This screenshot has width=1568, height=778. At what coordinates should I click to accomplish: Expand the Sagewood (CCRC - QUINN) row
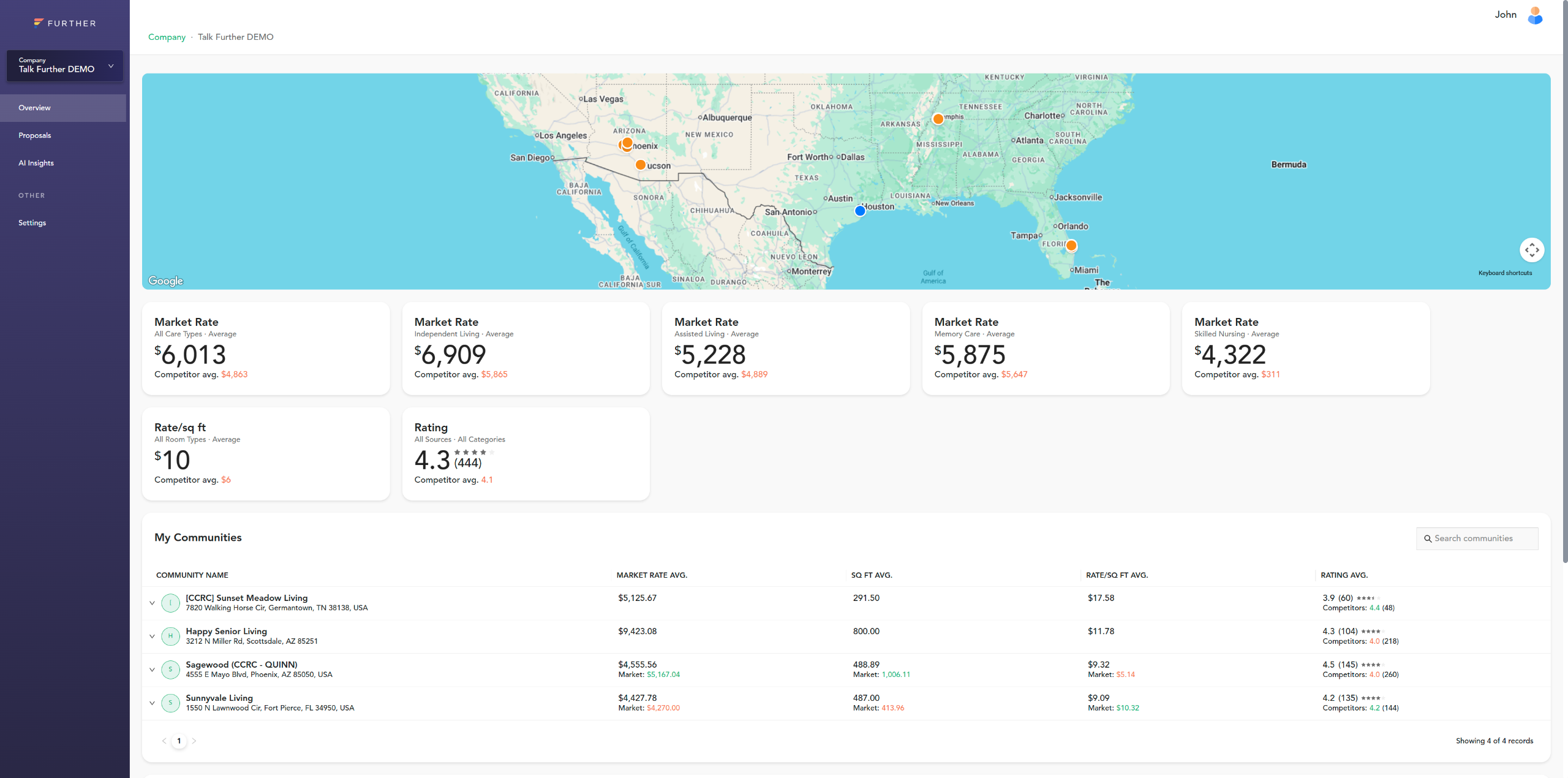(x=152, y=670)
